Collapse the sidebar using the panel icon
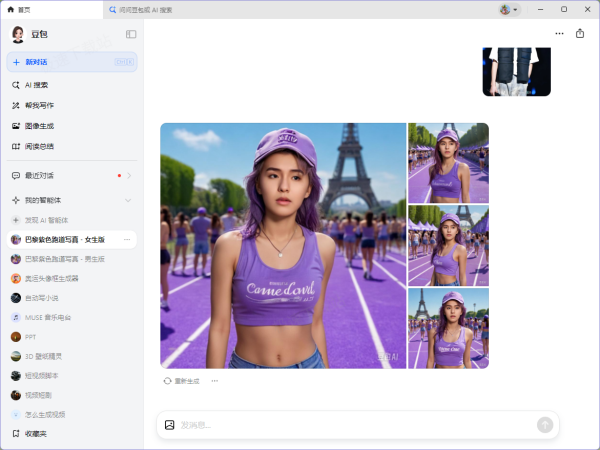The height and width of the screenshot is (450, 600). pos(131,34)
